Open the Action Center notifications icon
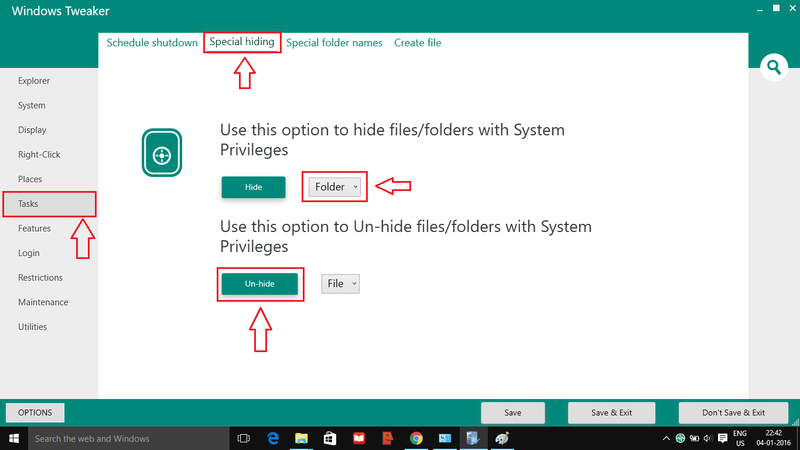Viewport: 800px width, 450px height. click(x=722, y=438)
